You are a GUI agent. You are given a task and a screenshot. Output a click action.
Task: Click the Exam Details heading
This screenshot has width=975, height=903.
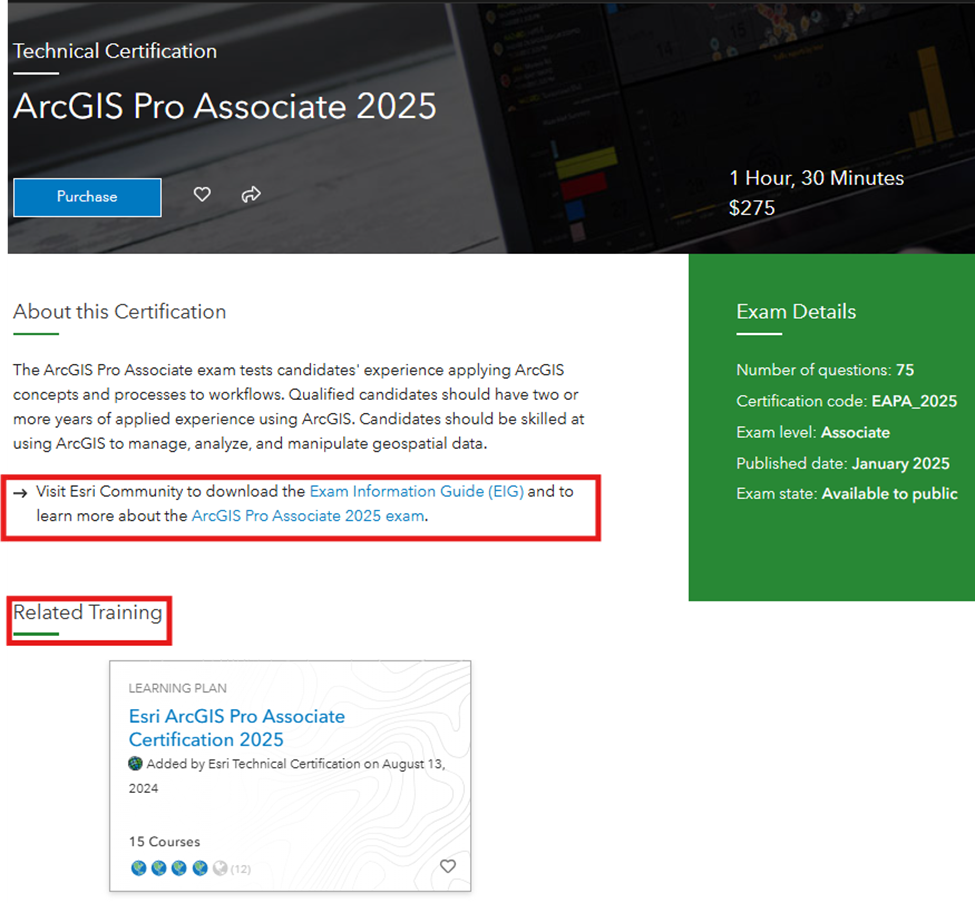pos(796,312)
